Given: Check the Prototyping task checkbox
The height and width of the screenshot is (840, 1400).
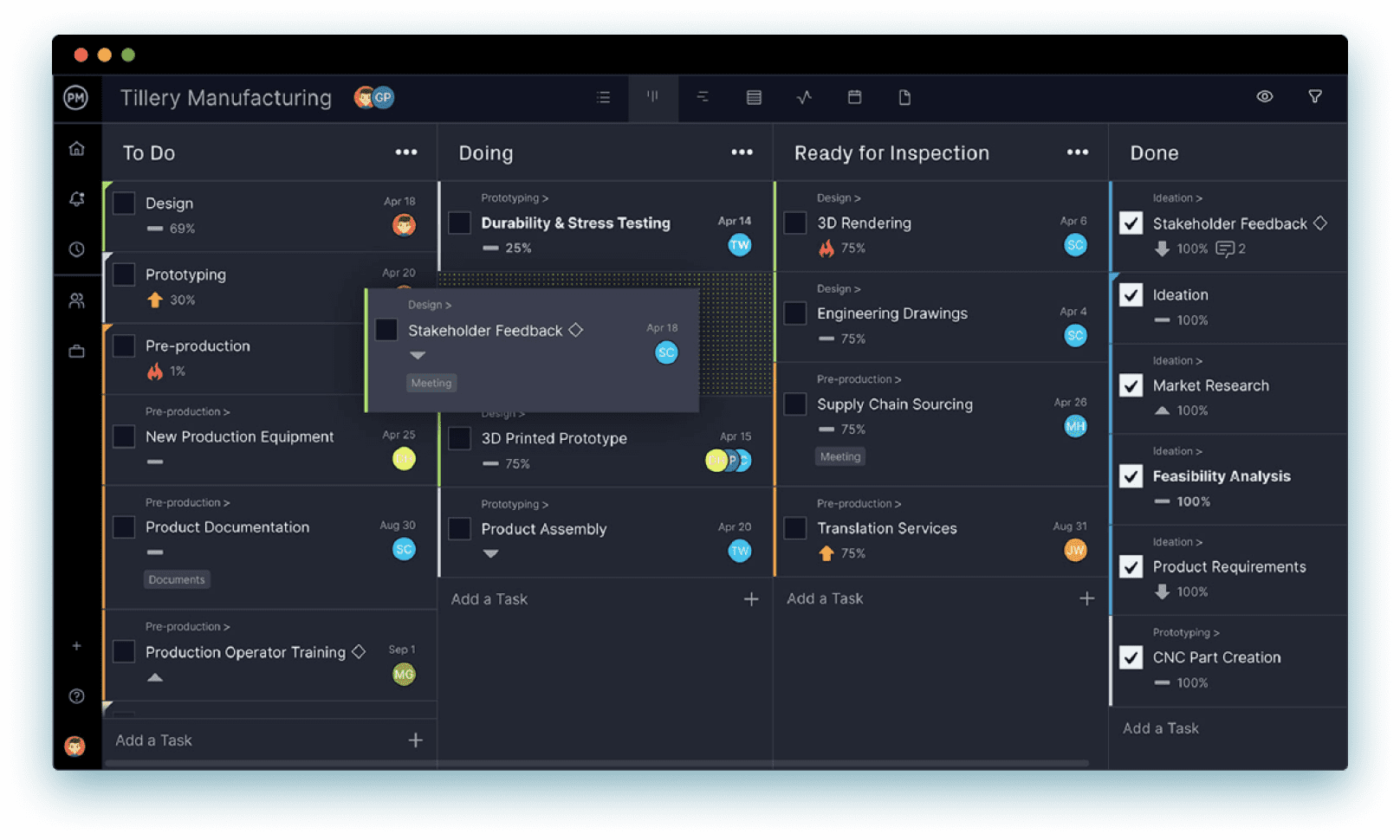Looking at the screenshot, I should tap(125, 275).
